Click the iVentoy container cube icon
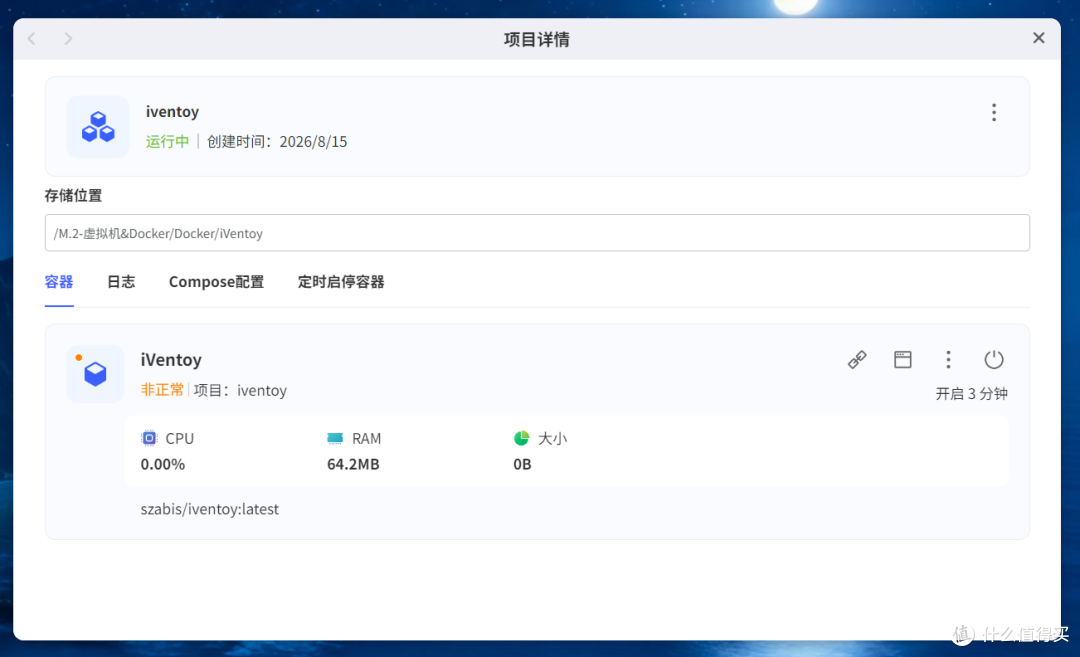Screen dimensions: 1080x657 click(95, 374)
